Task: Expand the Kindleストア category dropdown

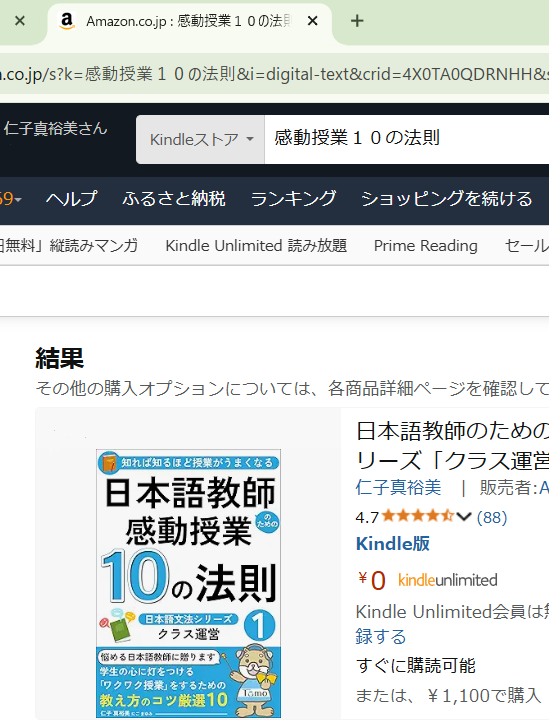Action: coord(200,139)
